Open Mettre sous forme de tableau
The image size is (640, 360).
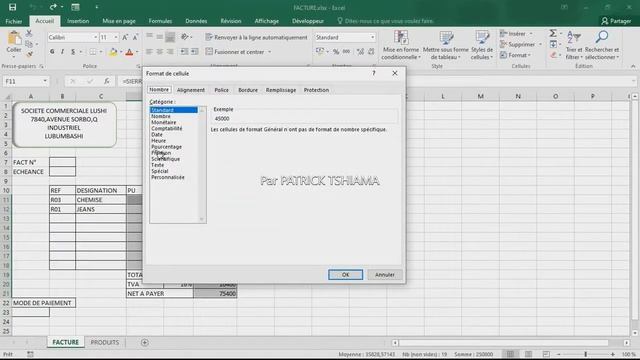click(446, 45)
